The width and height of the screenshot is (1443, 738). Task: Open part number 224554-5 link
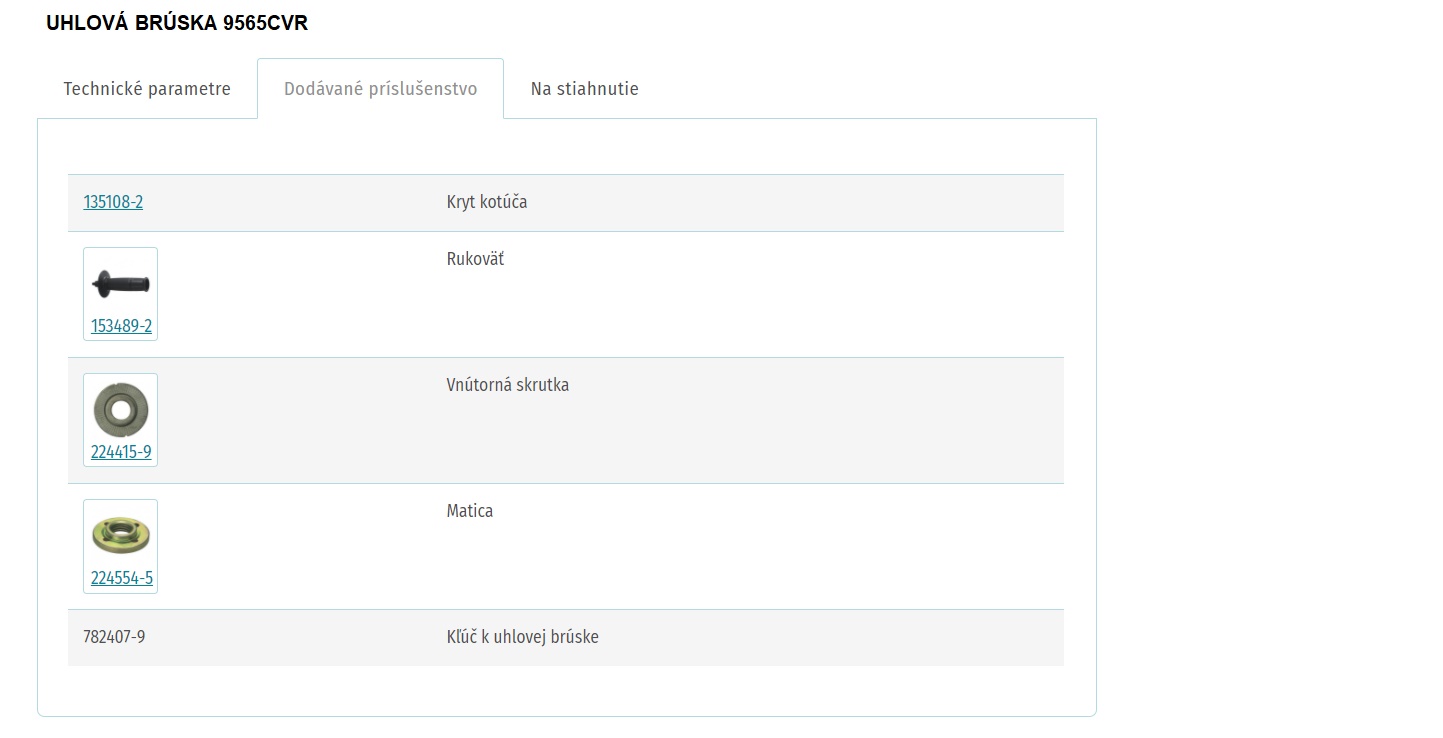[121, 578]
